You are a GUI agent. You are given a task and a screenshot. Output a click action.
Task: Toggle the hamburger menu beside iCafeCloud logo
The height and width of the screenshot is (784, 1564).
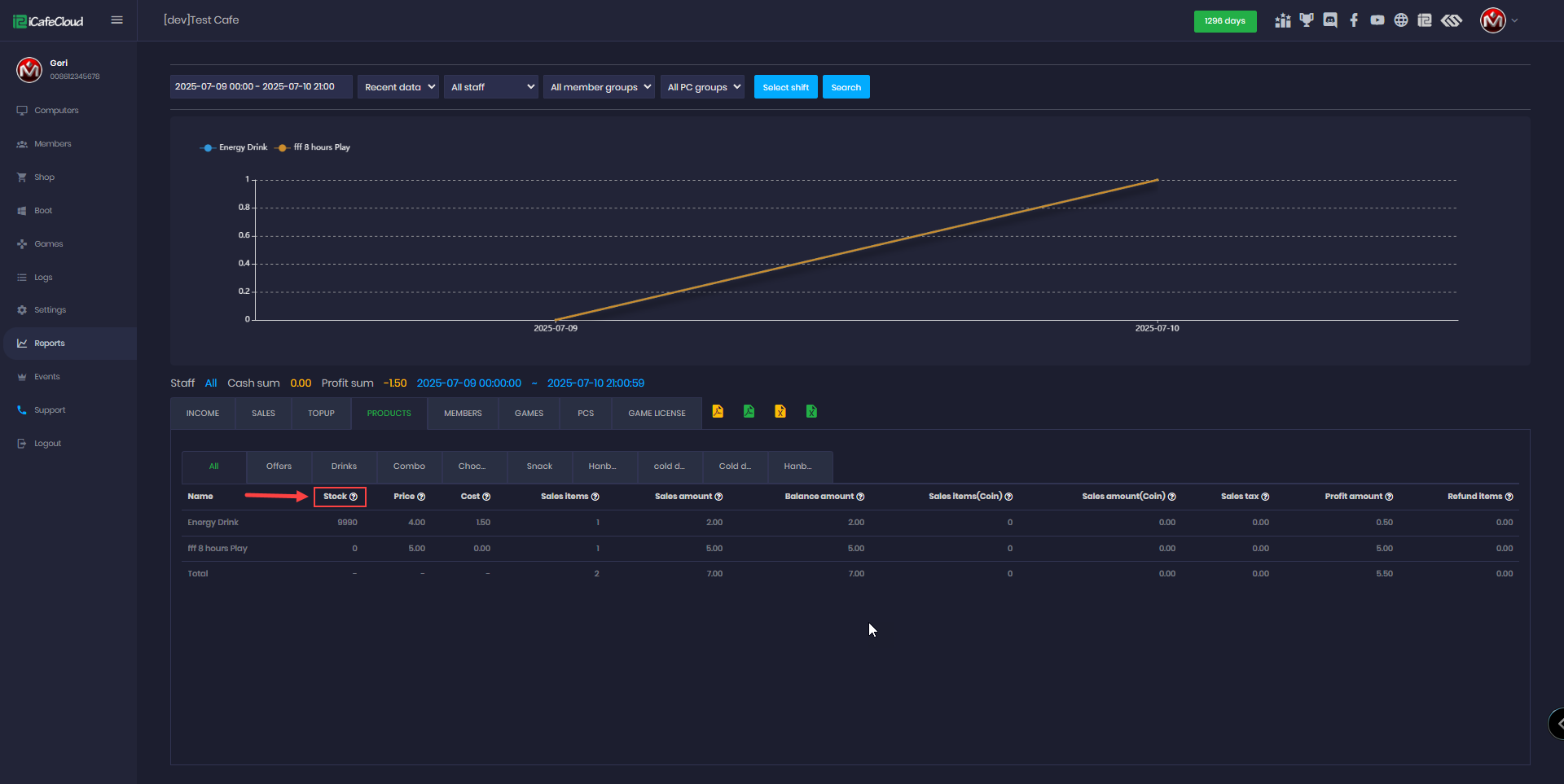point(116,20)
